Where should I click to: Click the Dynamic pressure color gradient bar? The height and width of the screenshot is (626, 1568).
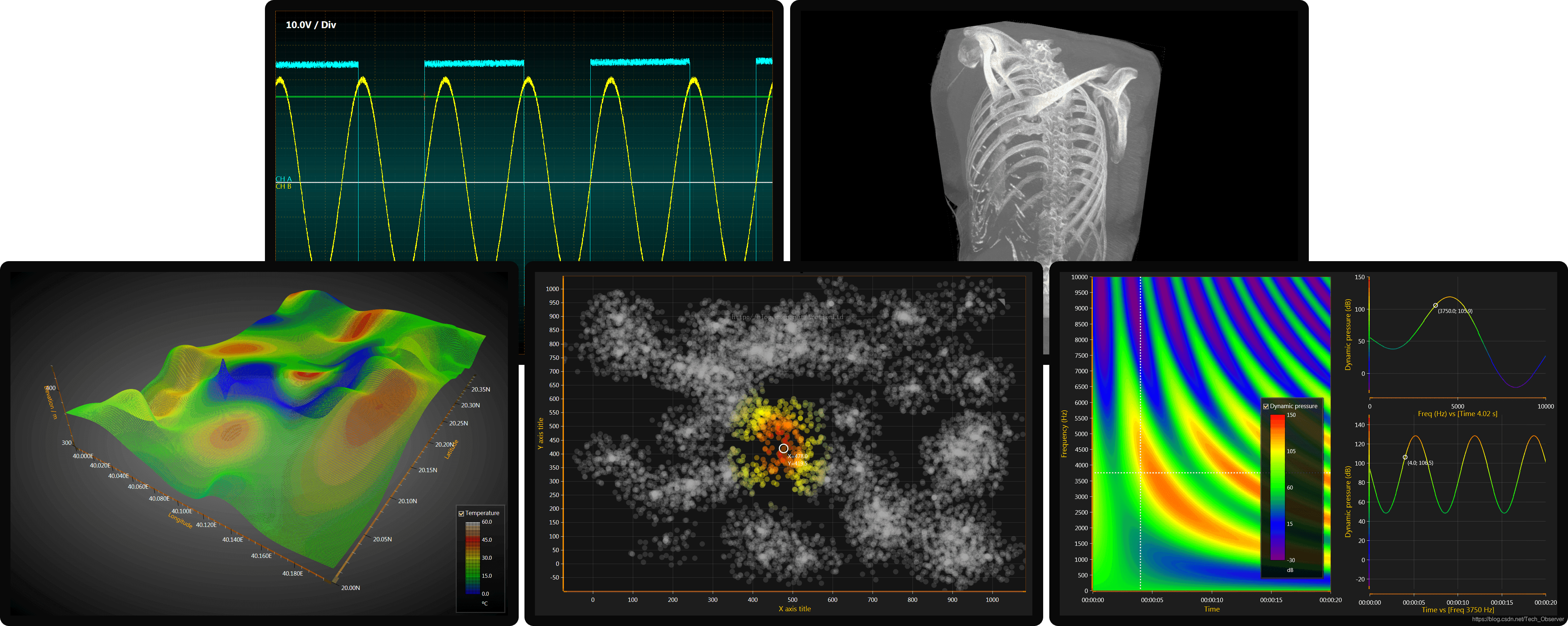1277,487
